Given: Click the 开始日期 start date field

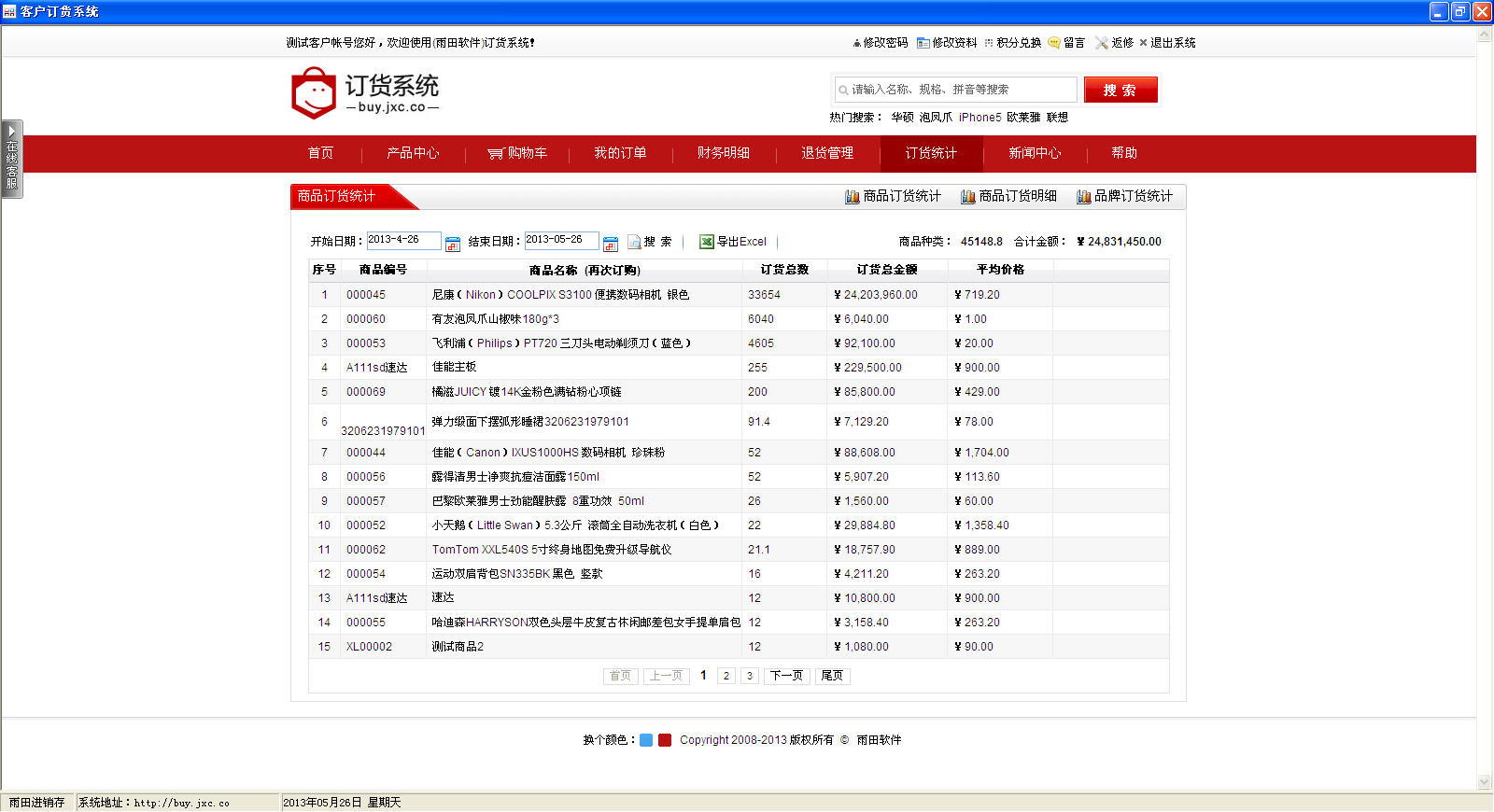Looking at the screenshot, I should (x=403, y=241).
